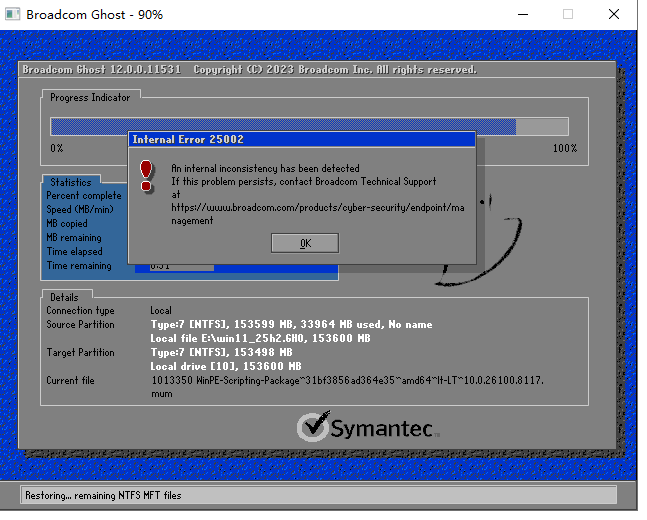This screenshot has height=520, width=647.
Task: Click the 'Speed (MB/min)' label
Action: coord(81,212)
